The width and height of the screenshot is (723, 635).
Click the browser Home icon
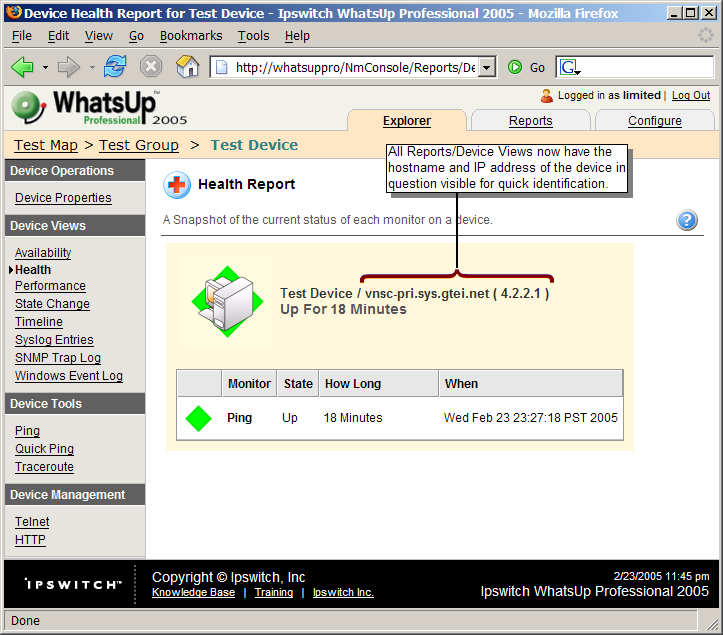[187, 67]
